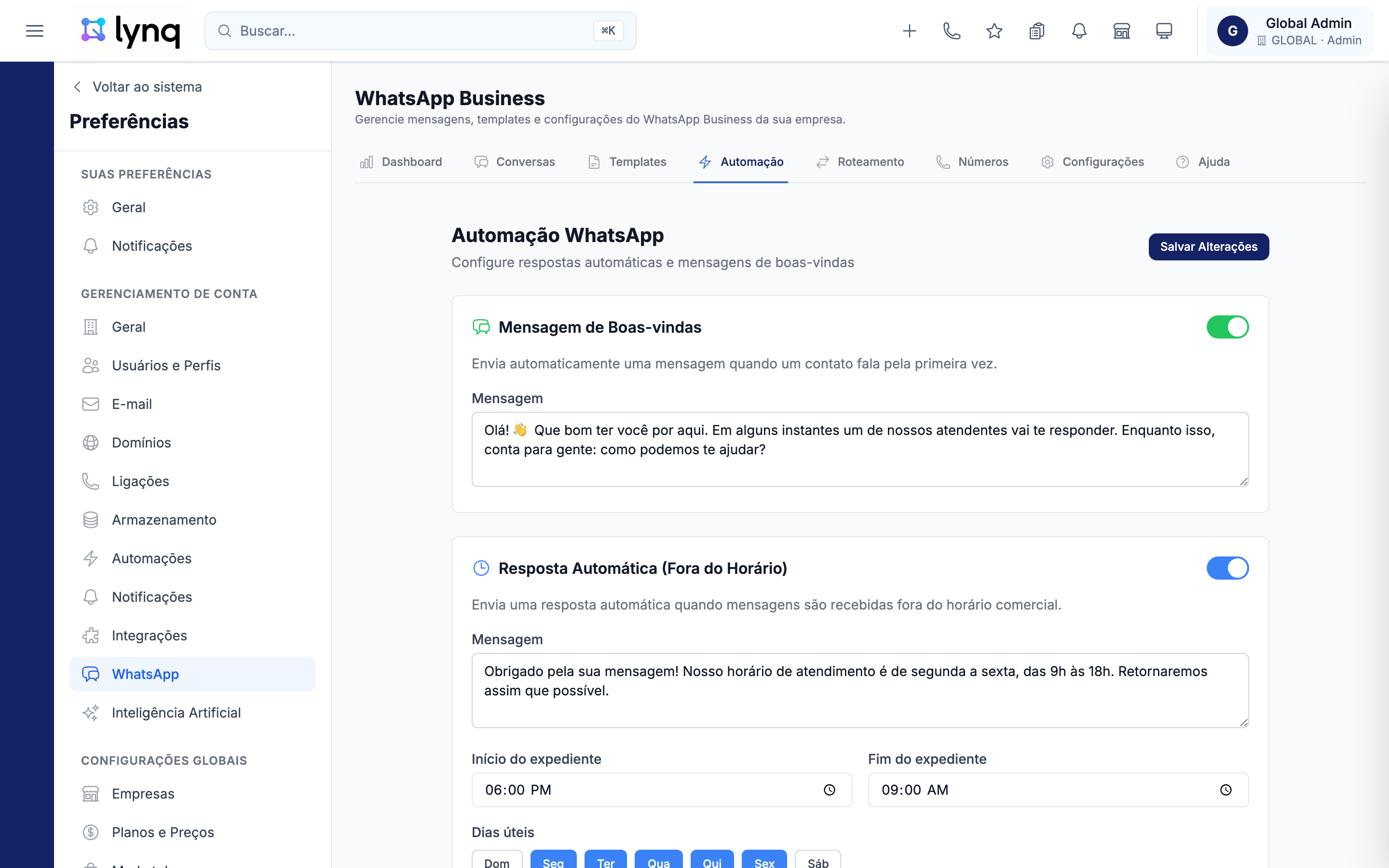Image resolution: width=1389 pixels, height=868 pixels.
Task: Click Início do expediente time field
Action: coord(662,790)
